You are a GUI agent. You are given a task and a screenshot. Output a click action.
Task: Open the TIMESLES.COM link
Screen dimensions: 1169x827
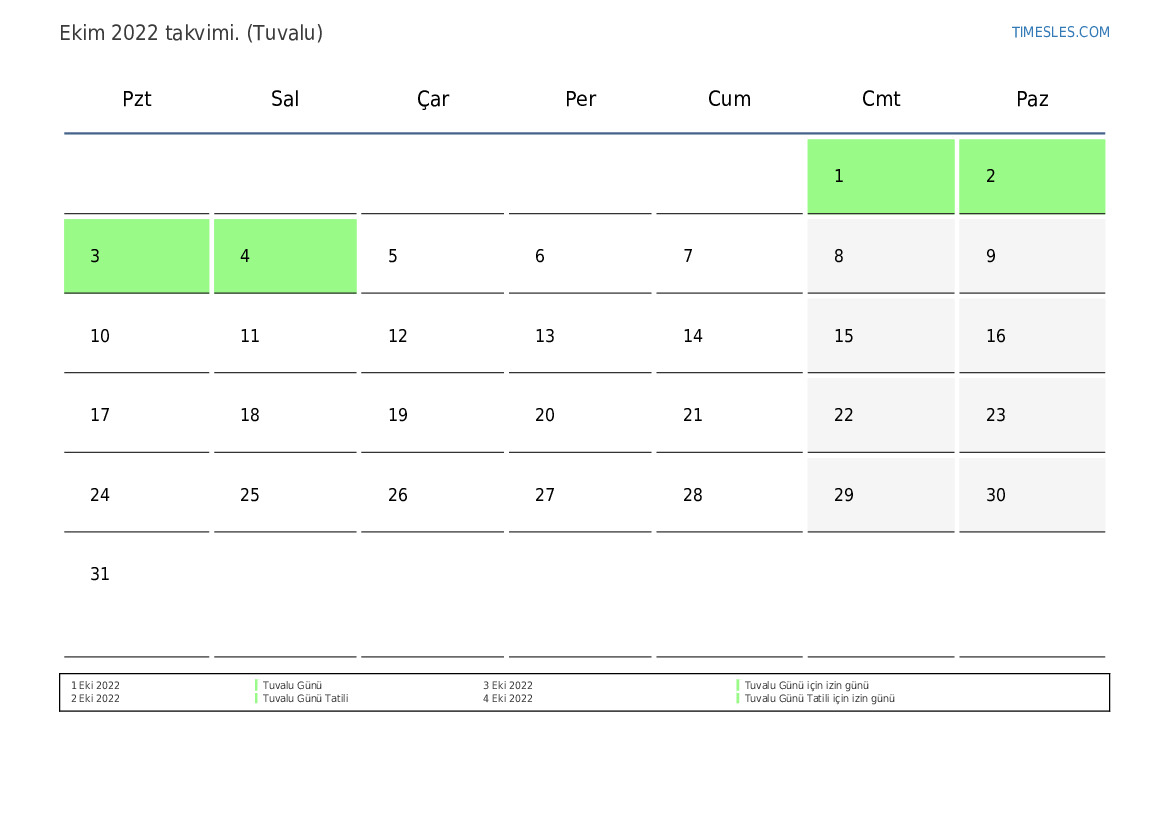1060,32
